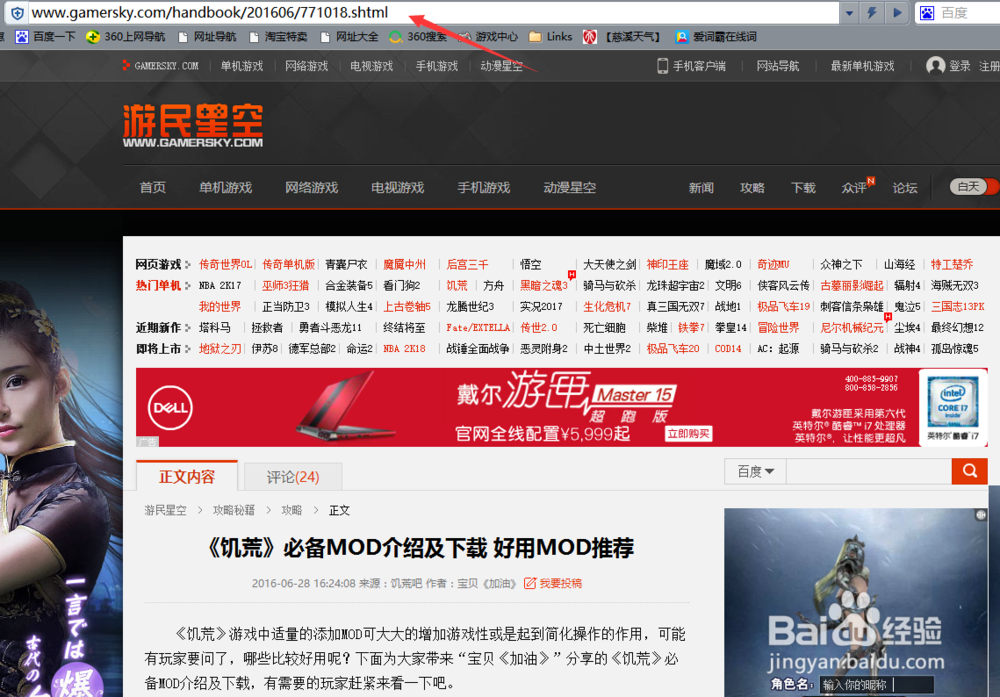Switch to the 正文内容 tab
1000x697 pixels.
tap(187, 476)
